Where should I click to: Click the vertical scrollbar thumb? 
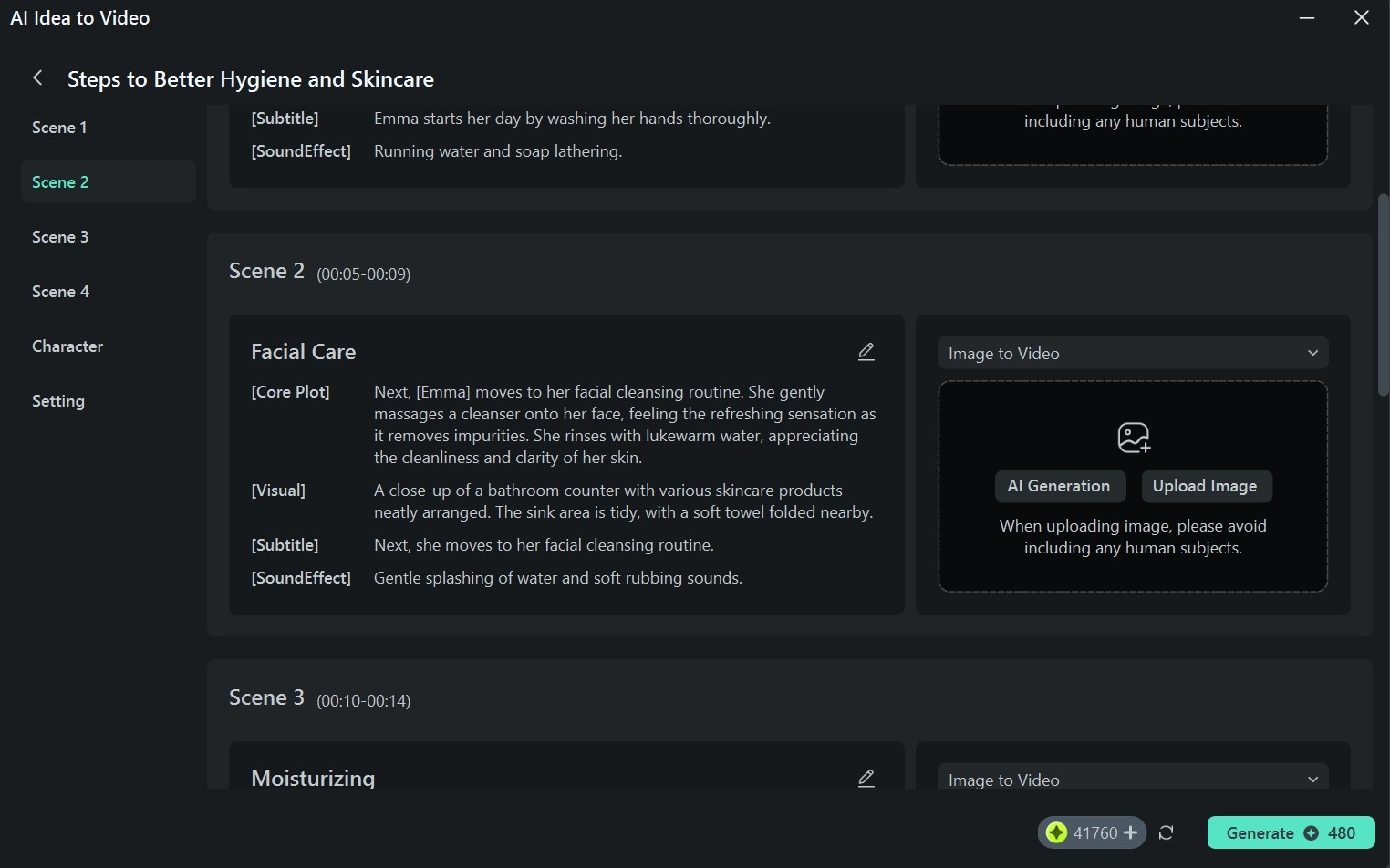(x=1383, y=294)
